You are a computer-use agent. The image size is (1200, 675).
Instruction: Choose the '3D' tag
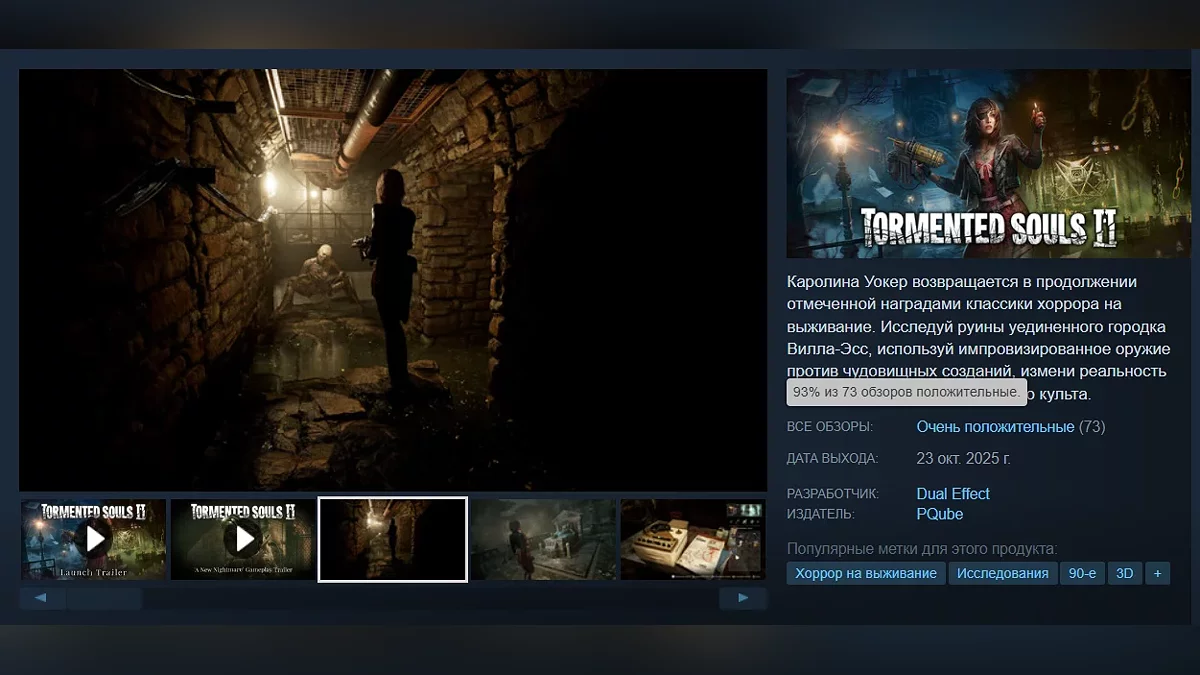[1125, 573]
